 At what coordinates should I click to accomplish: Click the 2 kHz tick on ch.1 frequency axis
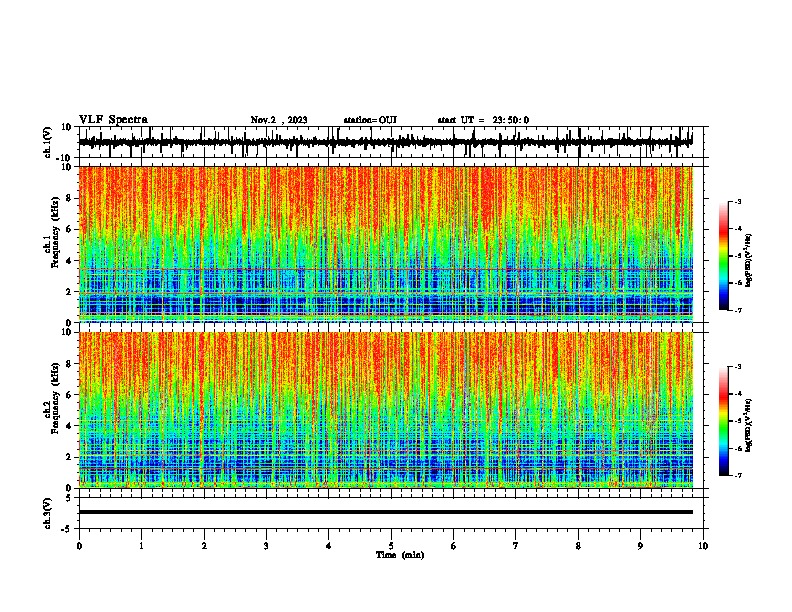coord(69,291)
